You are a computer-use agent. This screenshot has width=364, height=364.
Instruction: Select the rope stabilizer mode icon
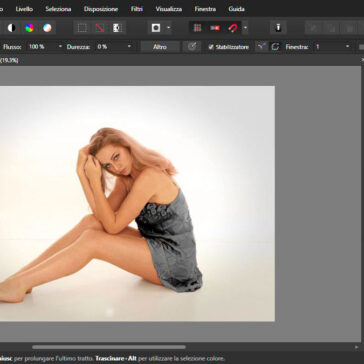(x=262, y=47)
